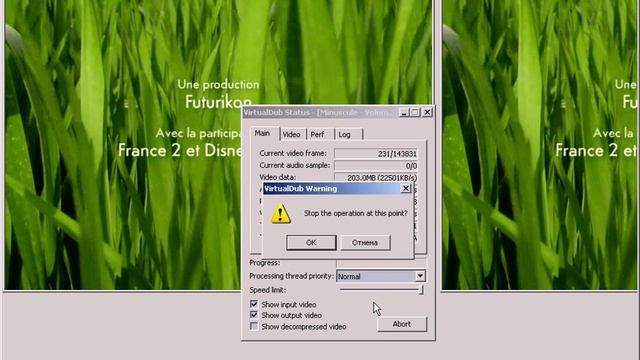This screenshot has width=640, height=360.
Task: Click the right output video pane
Action: (540, 145)
